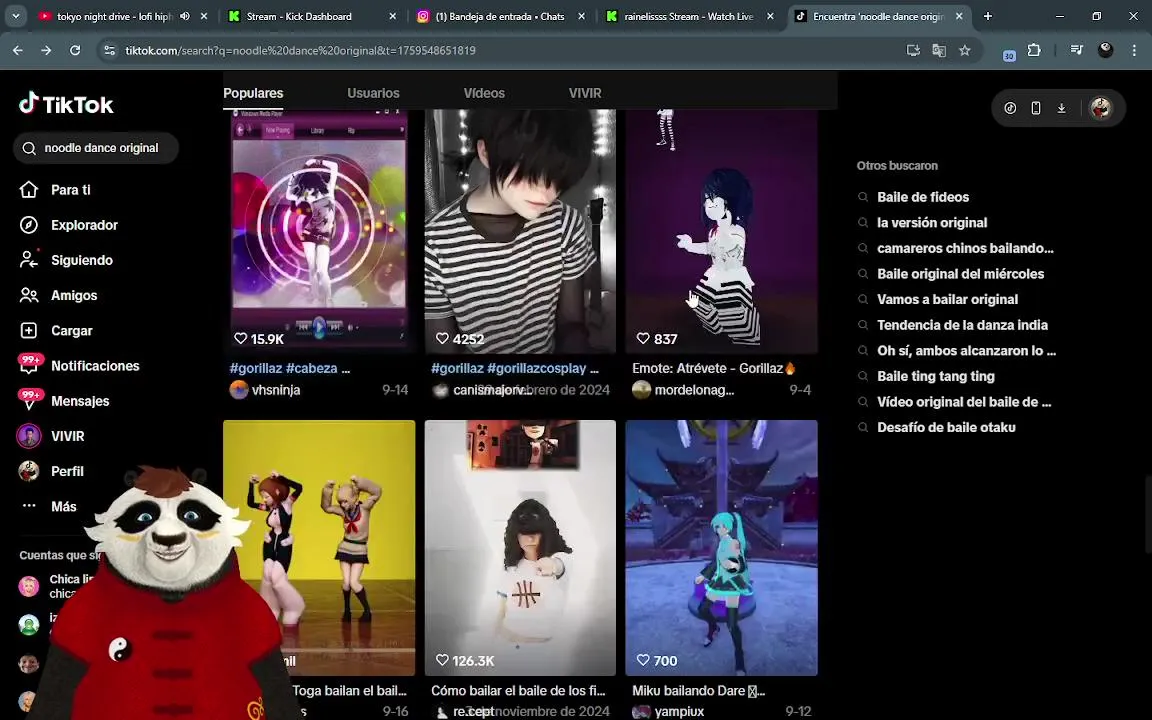Screen dimensions: 1152x720
Task: Open video with 126.3K likes
Action: [x=520, y=547]
